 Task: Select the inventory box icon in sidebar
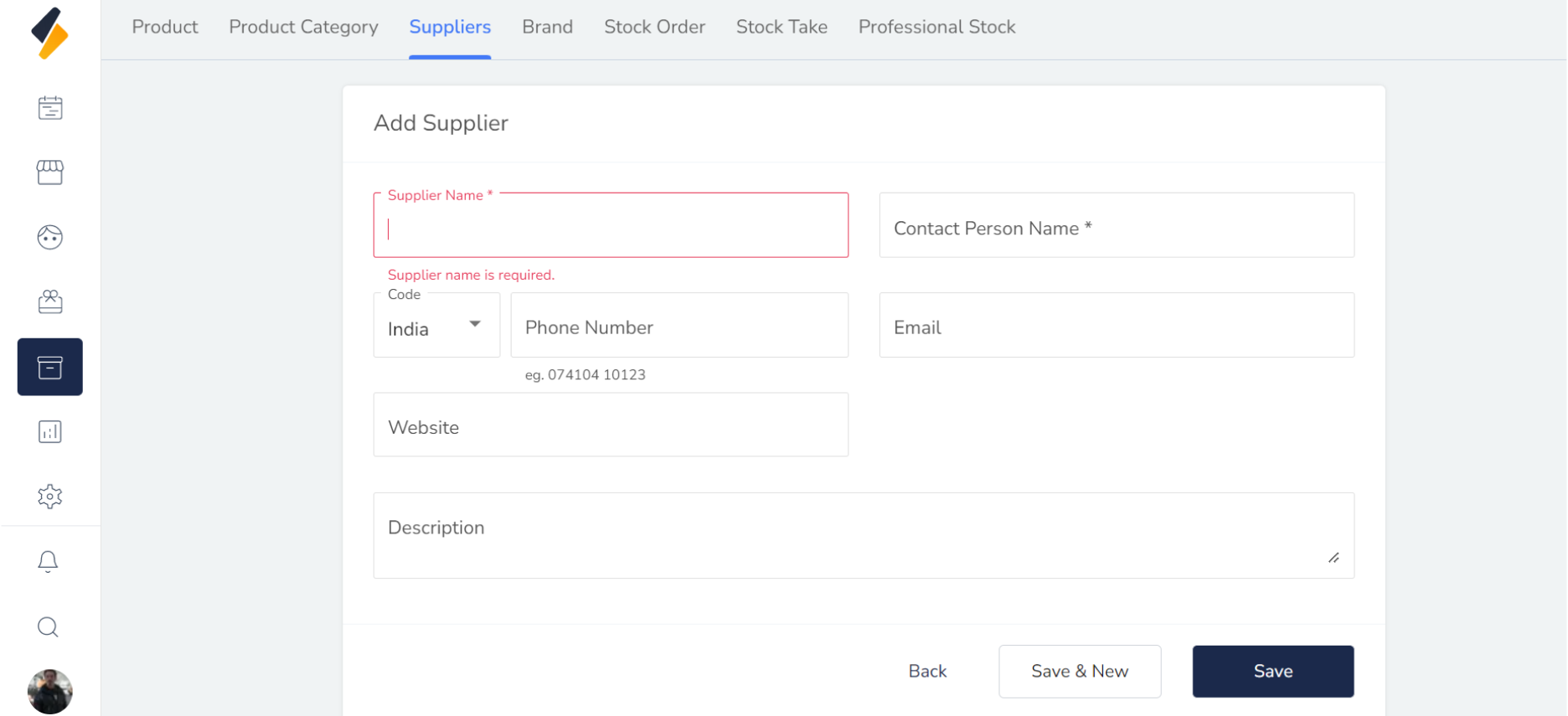(50, 367)
